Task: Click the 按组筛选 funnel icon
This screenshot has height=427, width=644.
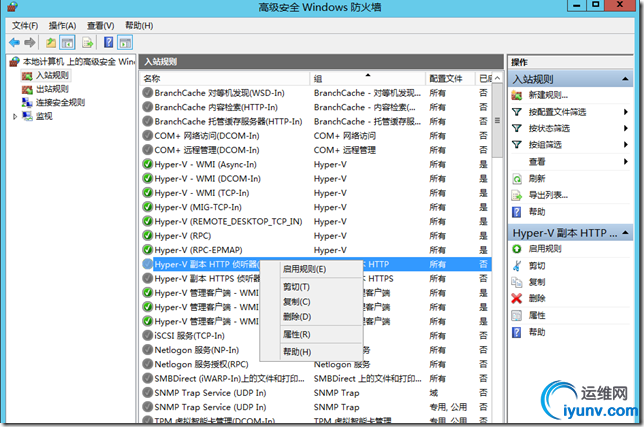Action: (x=517, y=145)
